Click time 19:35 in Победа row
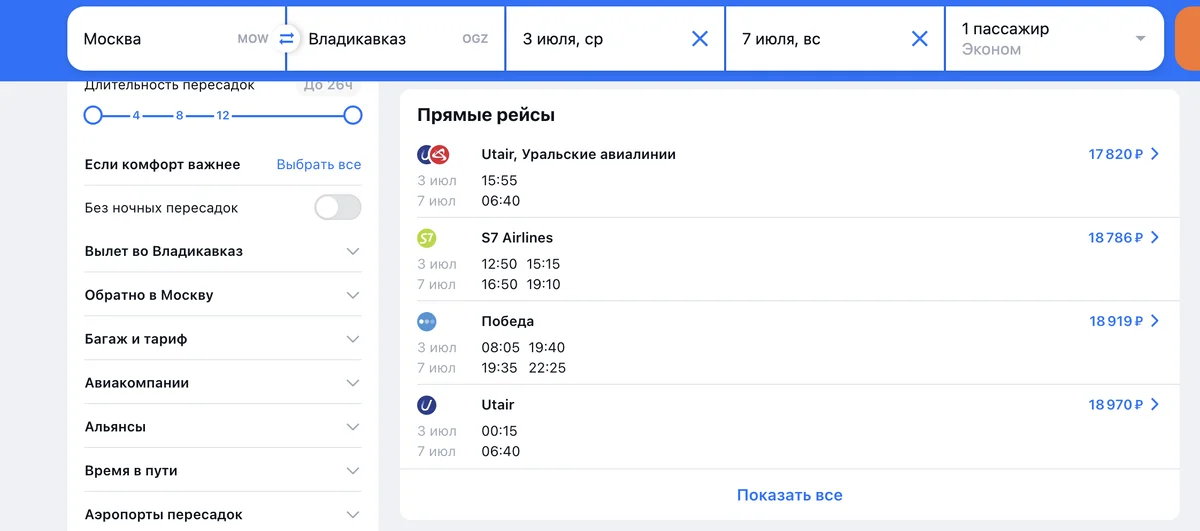This screenshot has height=531, width=1200. pos(499,368)
